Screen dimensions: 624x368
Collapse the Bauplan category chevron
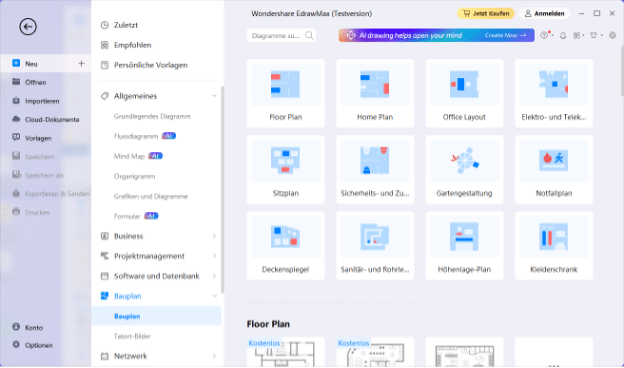[x=214, y=296]
